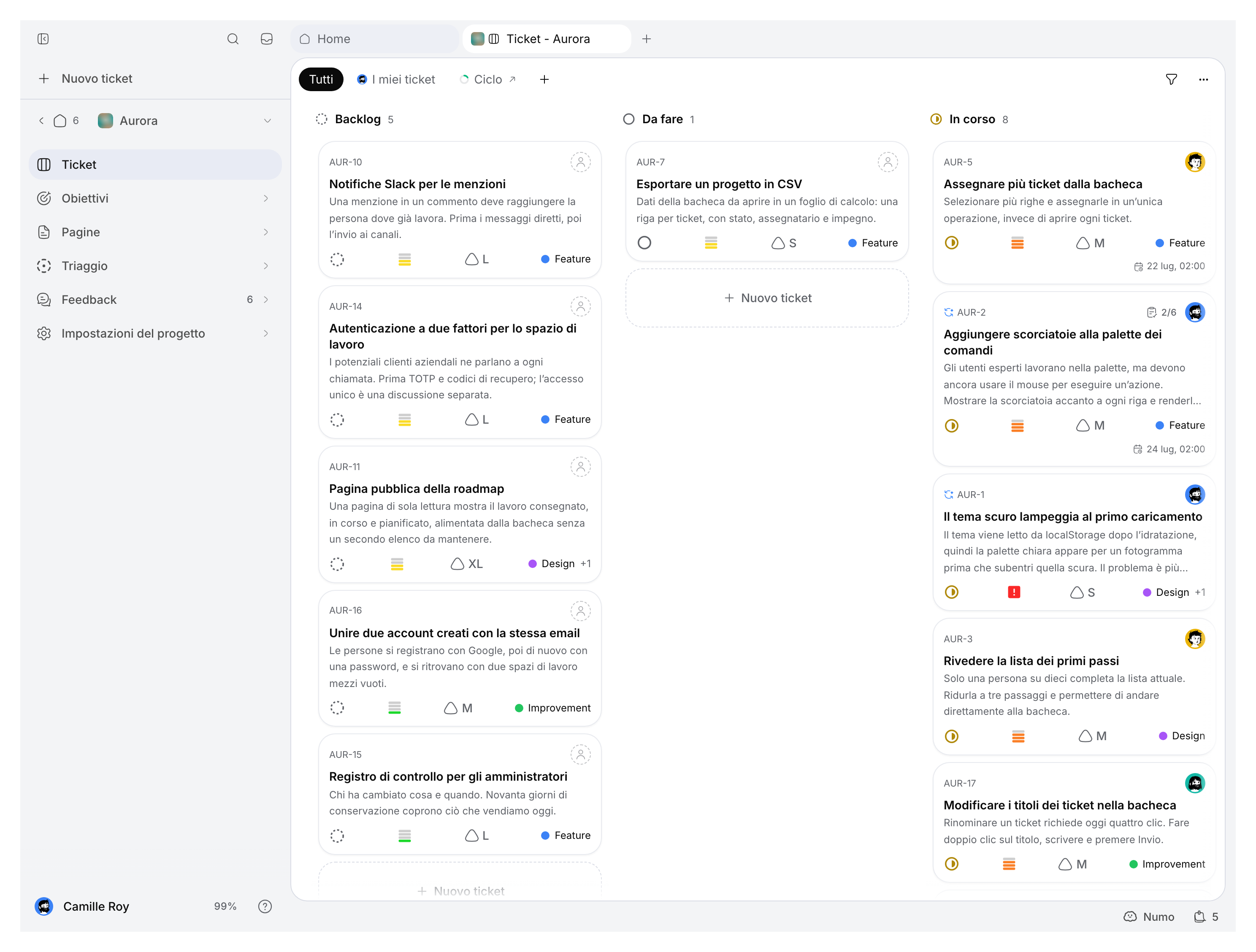This screenshot has height=952, width=1256.
Task: Open the Numo assistant button
Action: [x=1149, y=917]
